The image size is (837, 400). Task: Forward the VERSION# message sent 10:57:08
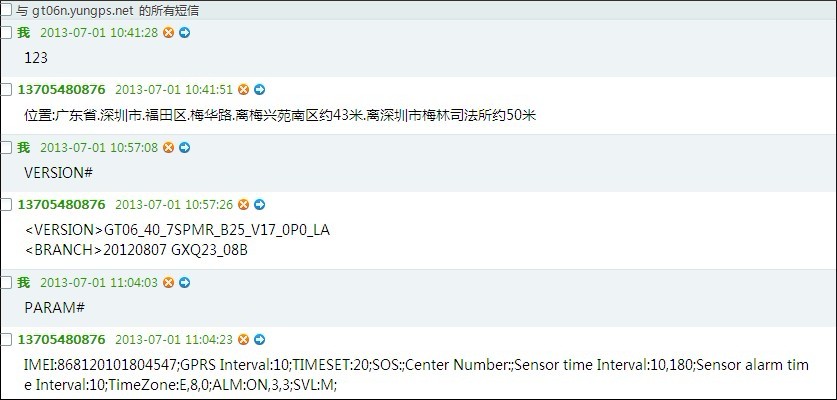point(185,147)
